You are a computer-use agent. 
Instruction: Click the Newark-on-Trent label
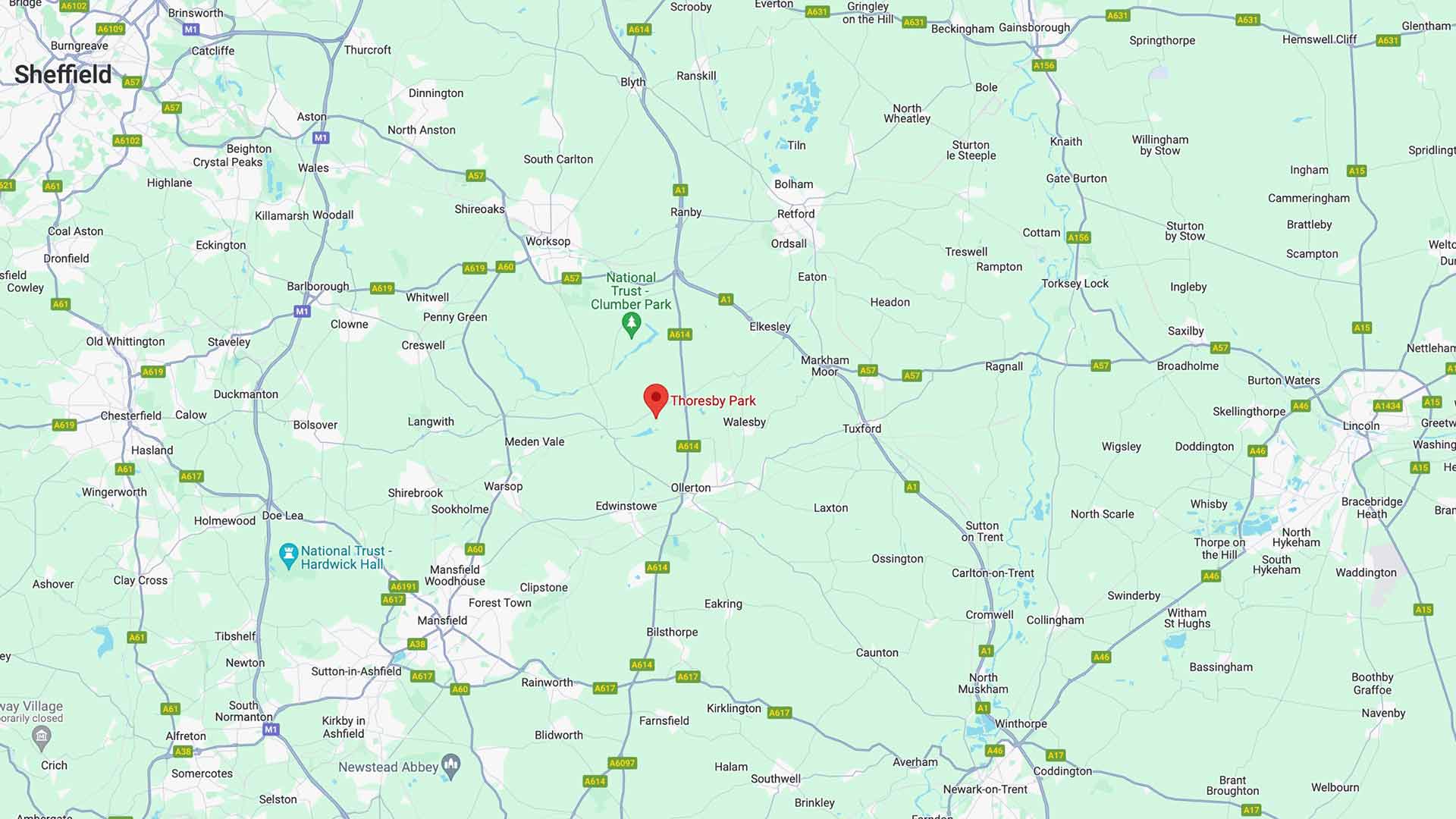985,789
